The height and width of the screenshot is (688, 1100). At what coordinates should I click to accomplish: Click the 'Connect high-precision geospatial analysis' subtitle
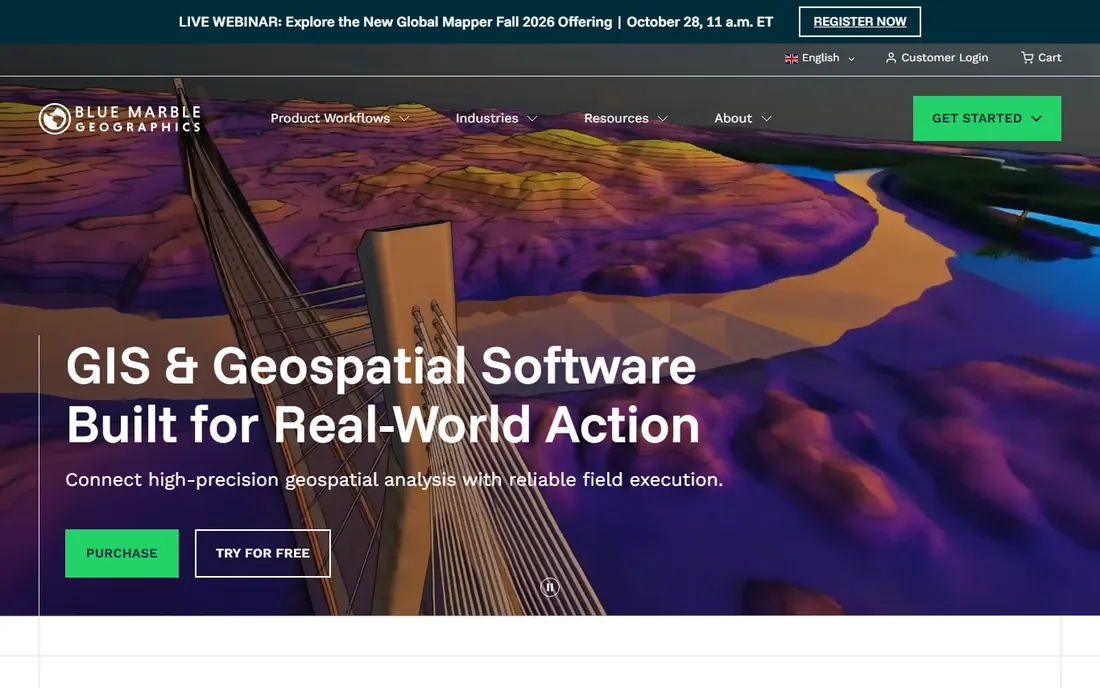click(394, 480)
